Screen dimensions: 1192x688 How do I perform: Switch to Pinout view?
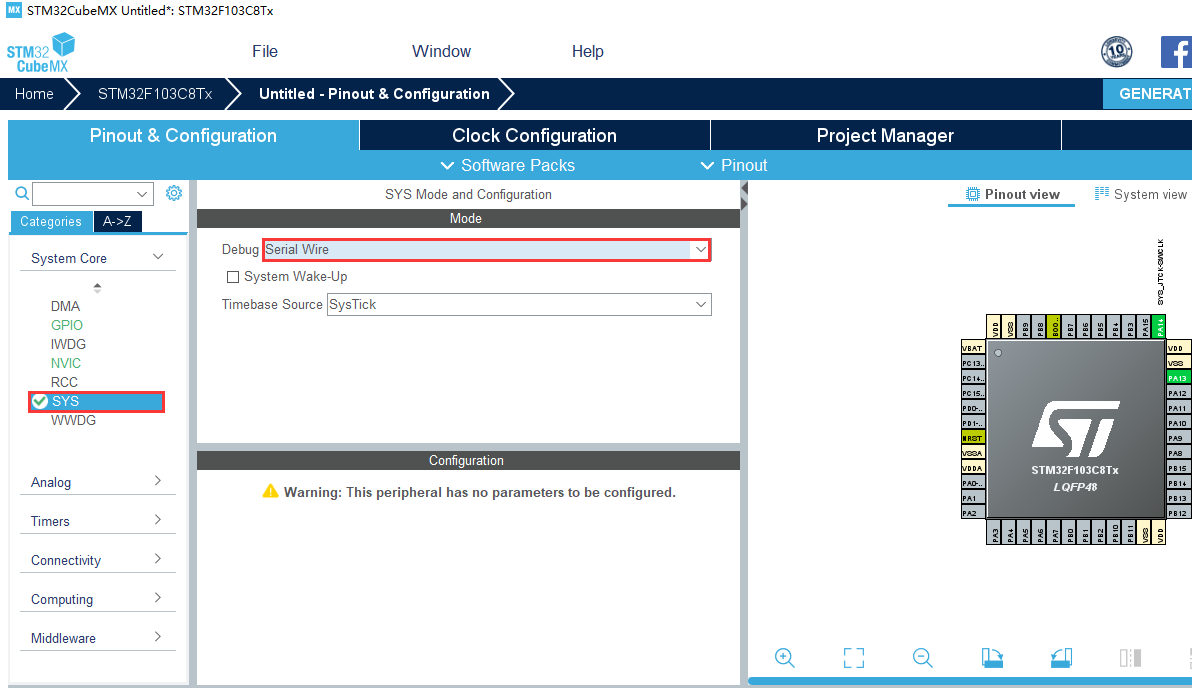tap(1012, 194)
